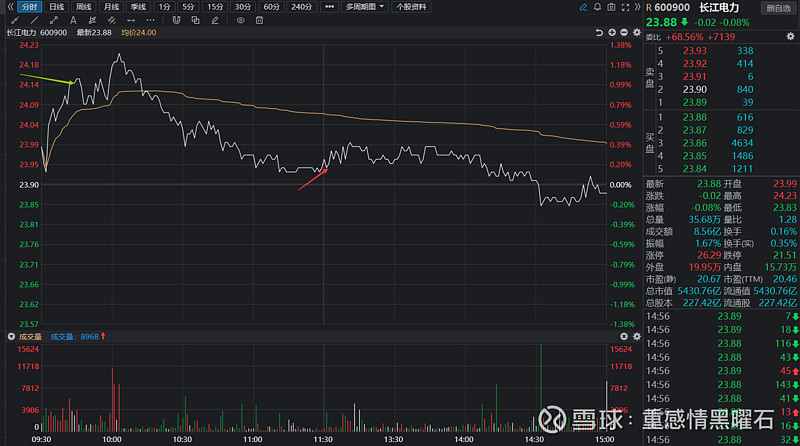Click the 11:30 time axis marker
This screenshot has height=446, width=800.
323,439
